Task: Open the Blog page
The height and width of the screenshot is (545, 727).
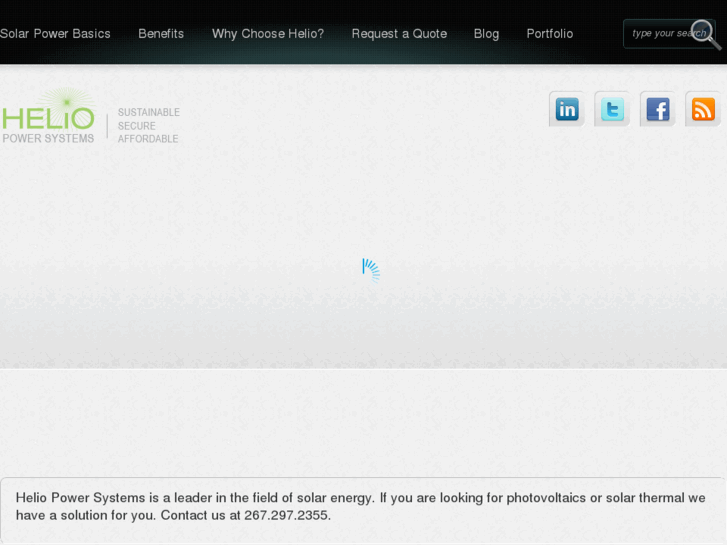Action: 486,34
